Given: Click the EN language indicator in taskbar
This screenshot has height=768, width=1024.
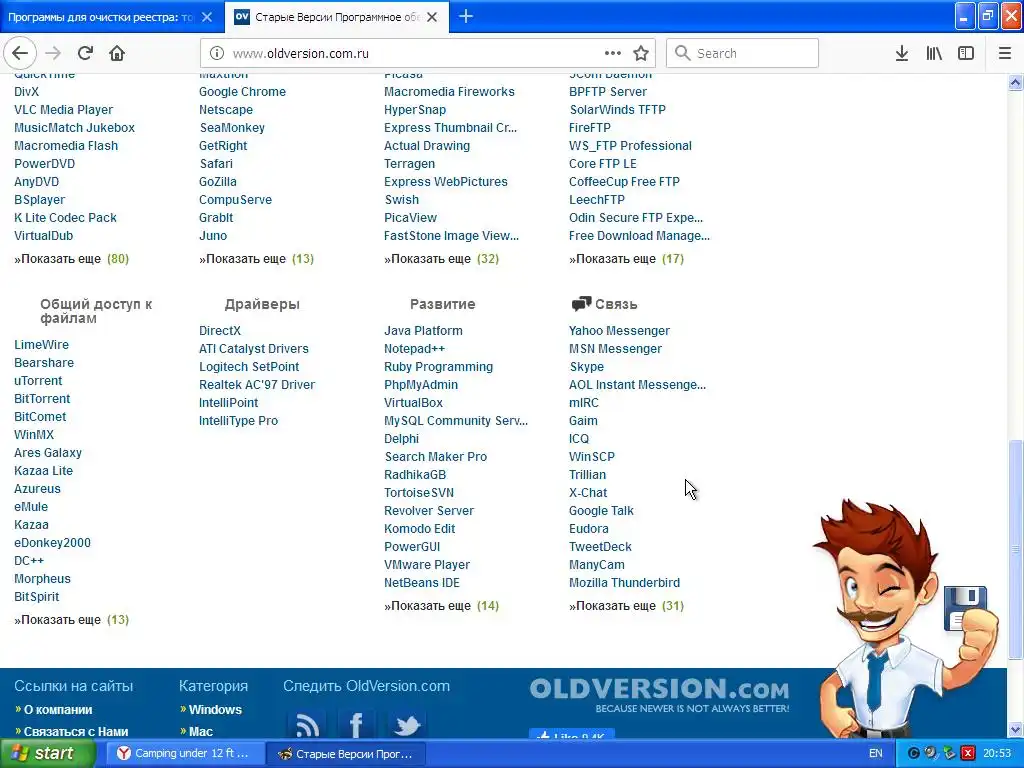Looking at the screenshot, I should click(x=876, y=753).
